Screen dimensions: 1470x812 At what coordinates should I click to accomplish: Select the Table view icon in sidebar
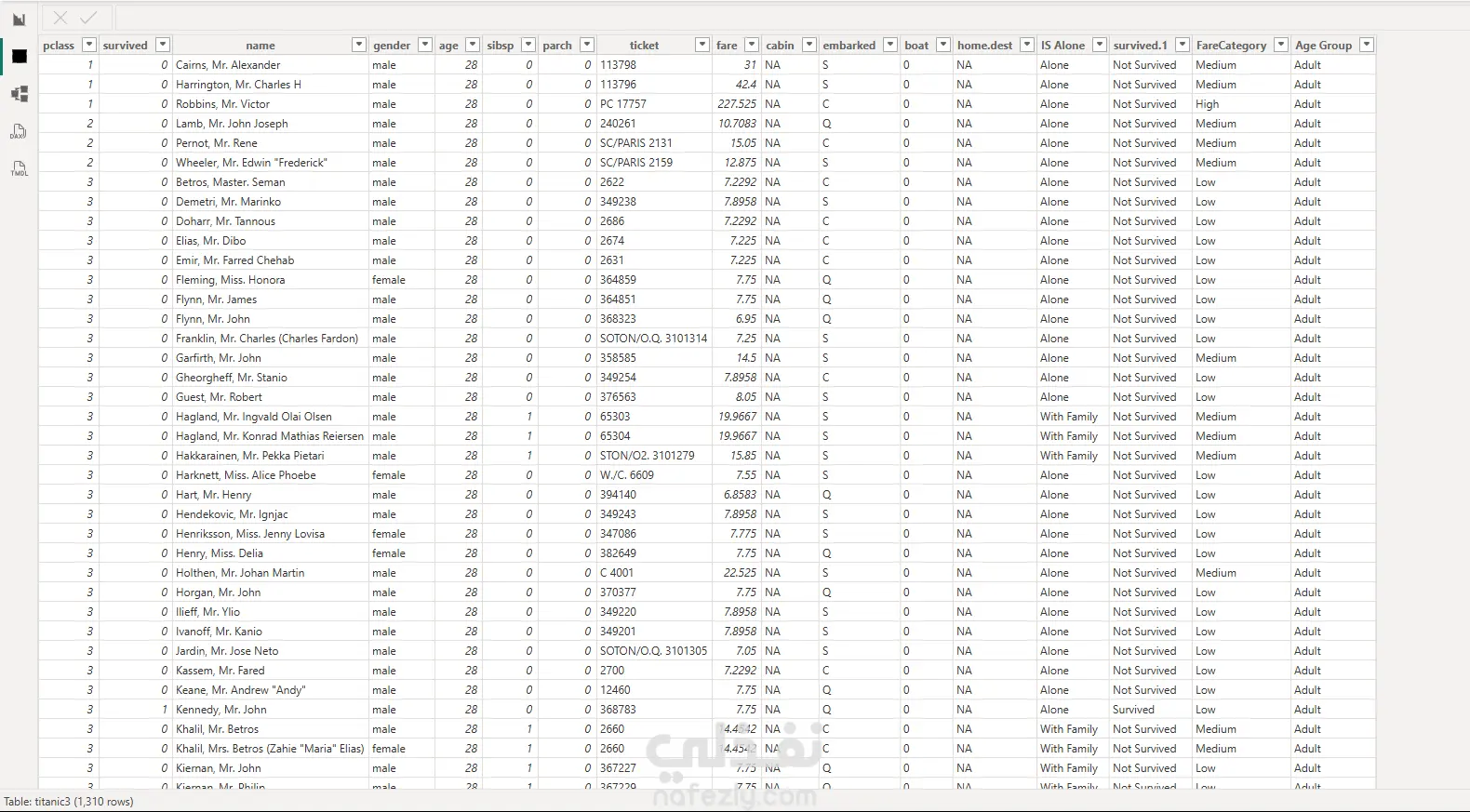pos(19,57)
